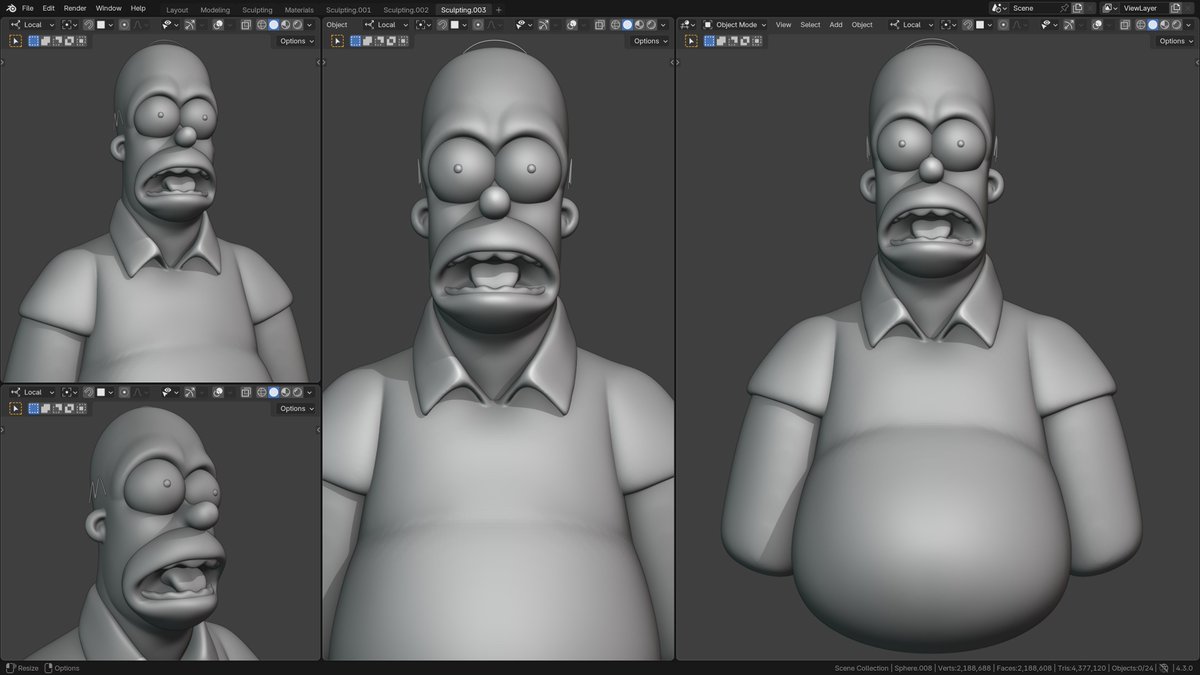The width and height of the screenshot is (1200, 675).
Task: Open the Object menu in middle viewport header
Action: tap(337, 24)
